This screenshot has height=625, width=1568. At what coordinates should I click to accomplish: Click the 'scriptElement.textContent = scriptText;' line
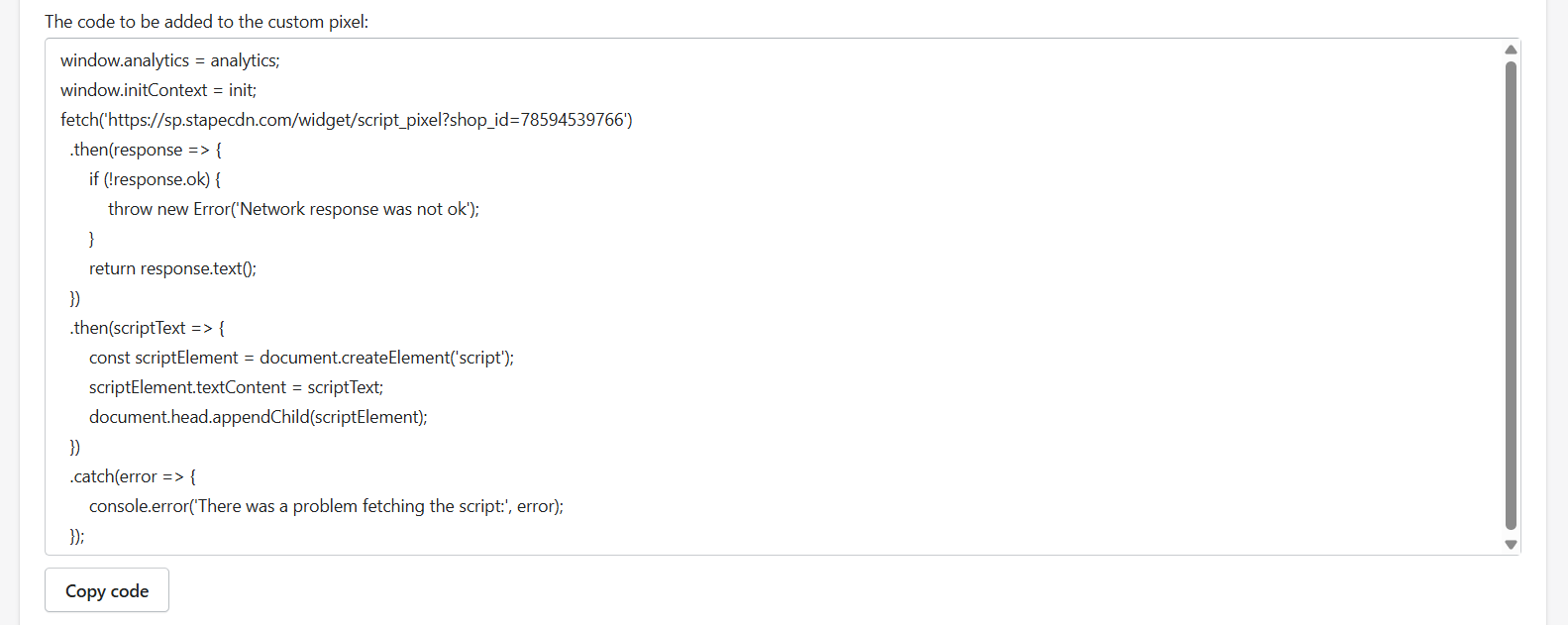click(236, 387)
